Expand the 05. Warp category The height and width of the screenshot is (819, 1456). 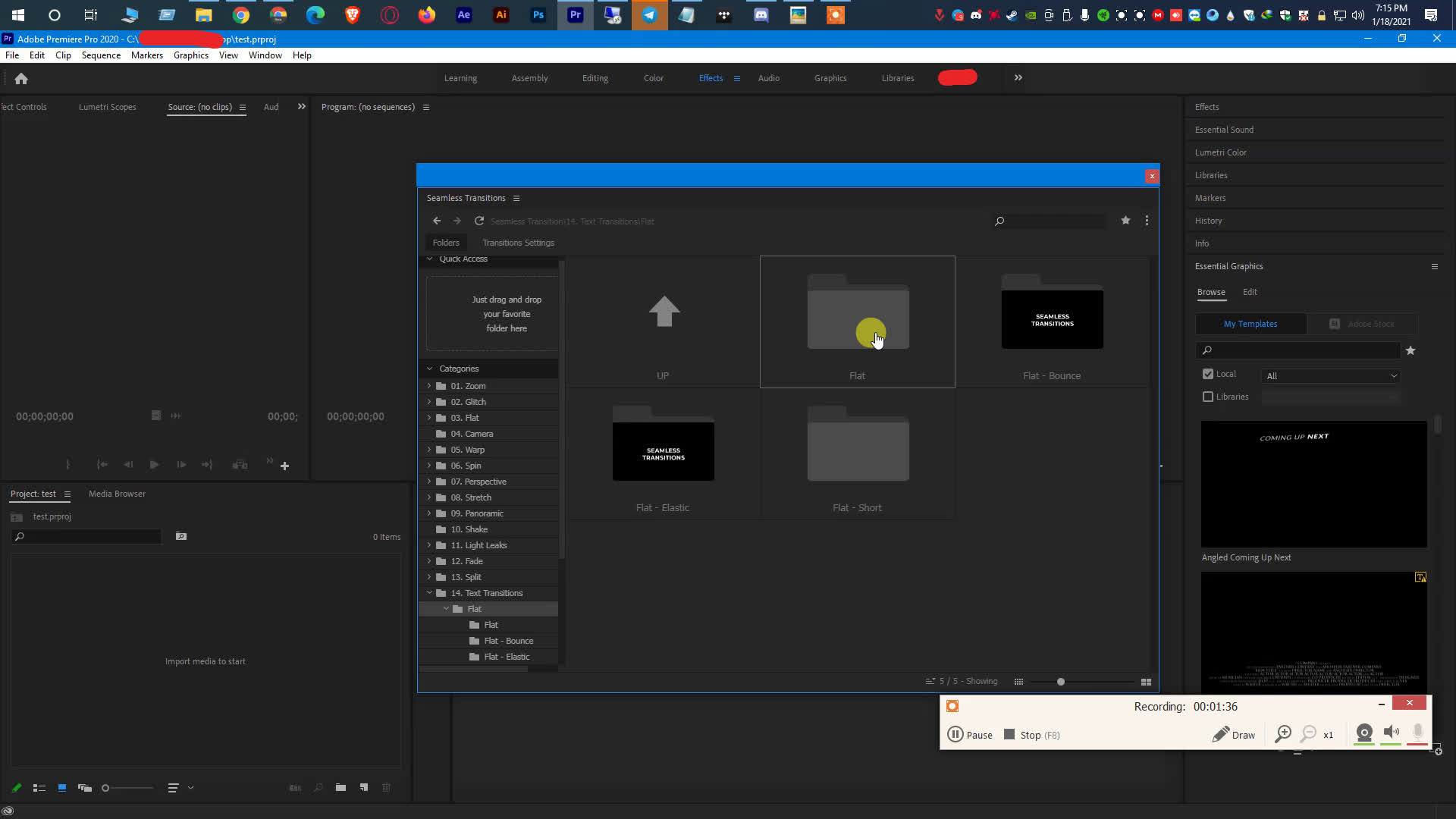pos(429,450)
